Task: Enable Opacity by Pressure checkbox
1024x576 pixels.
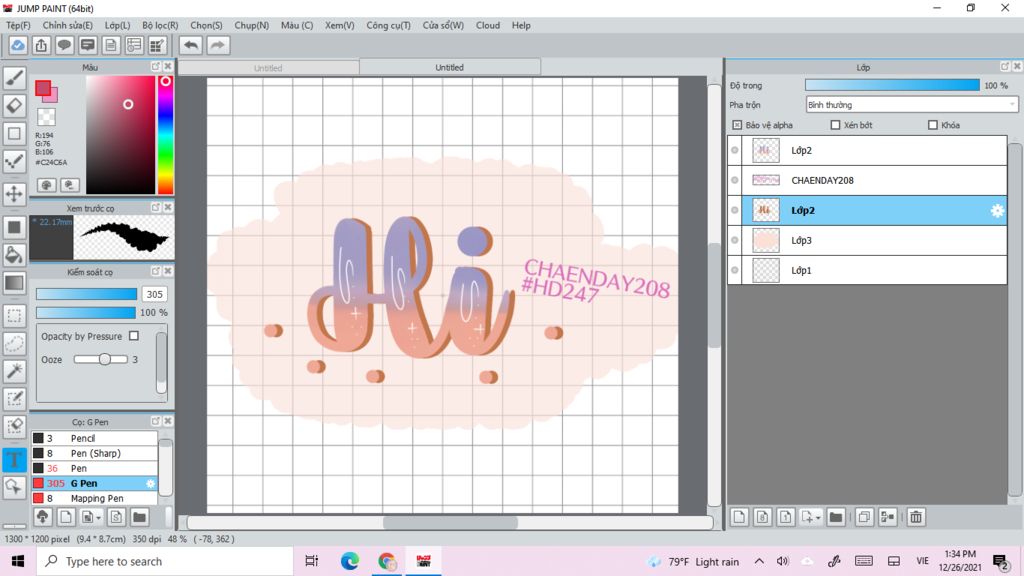Action: (x=134, y=336)
